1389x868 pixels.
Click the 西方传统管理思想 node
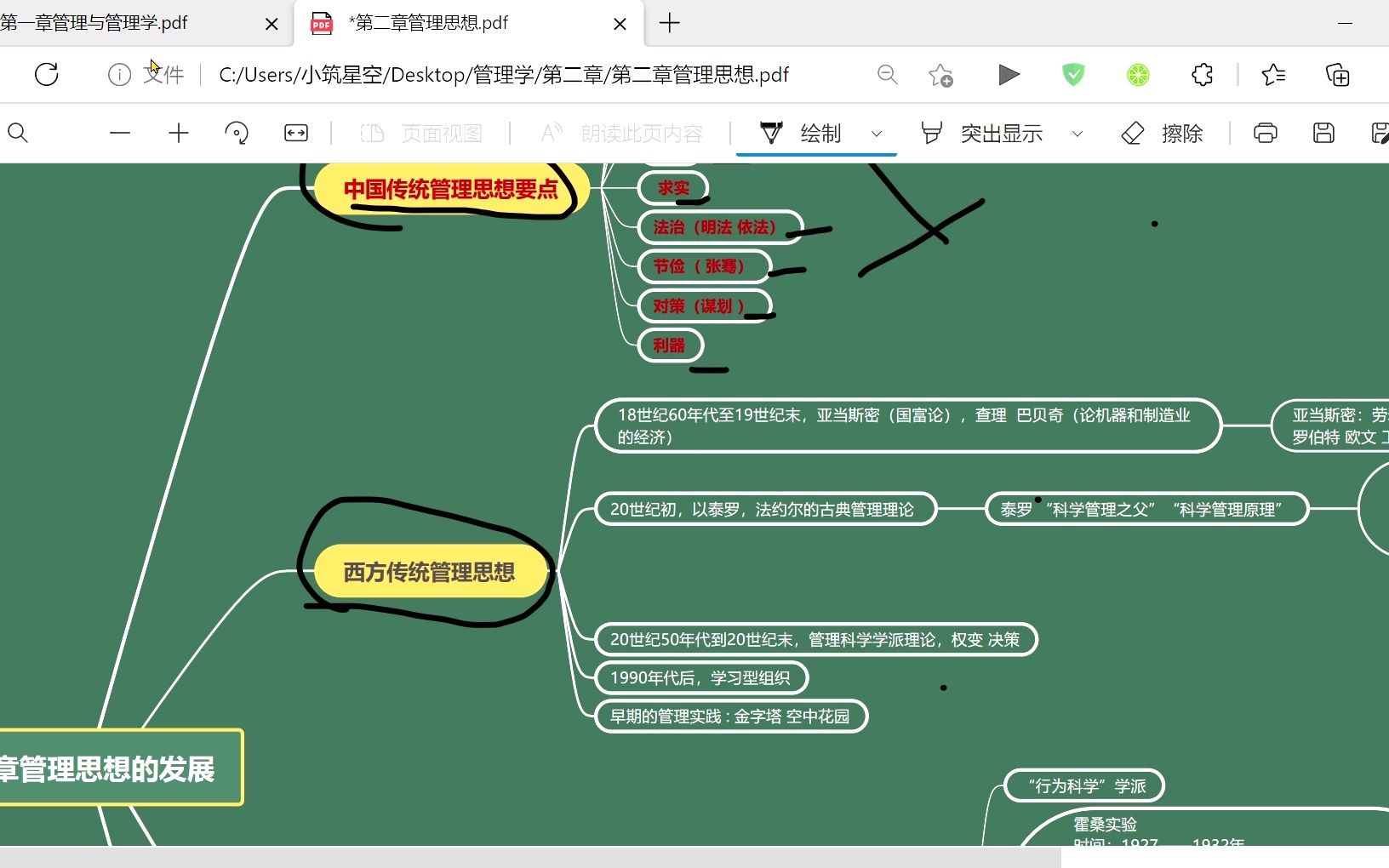[430, 572]
